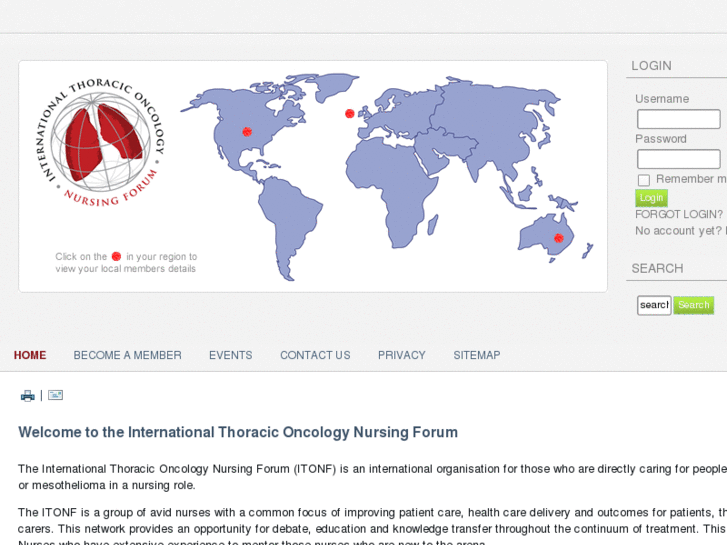Open the Privacy menu item
This screenshot has width=727, height=545.
(x=402, y=355)
